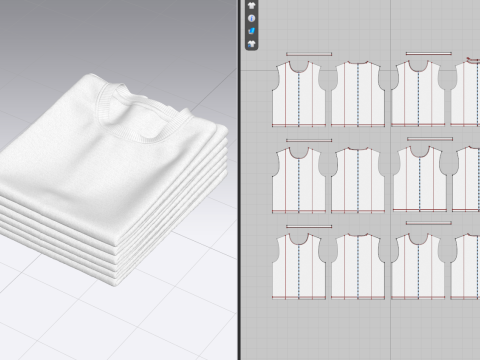Select the neckband strip above the middle-row second front pattern
This screenshot has width=480, height=360.
click(x=430, y=139)
